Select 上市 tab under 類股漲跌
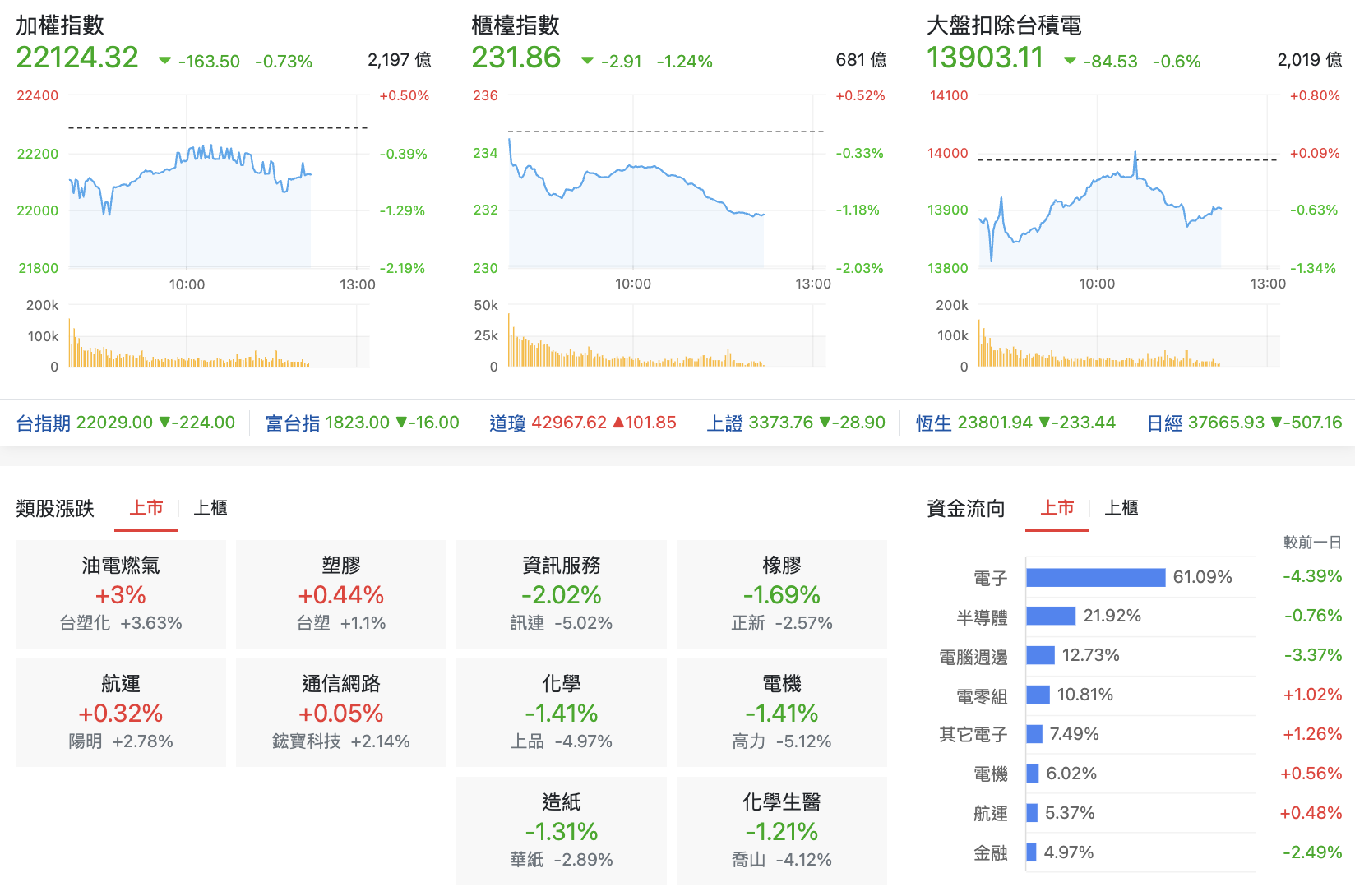 click(x=146, y=508)
